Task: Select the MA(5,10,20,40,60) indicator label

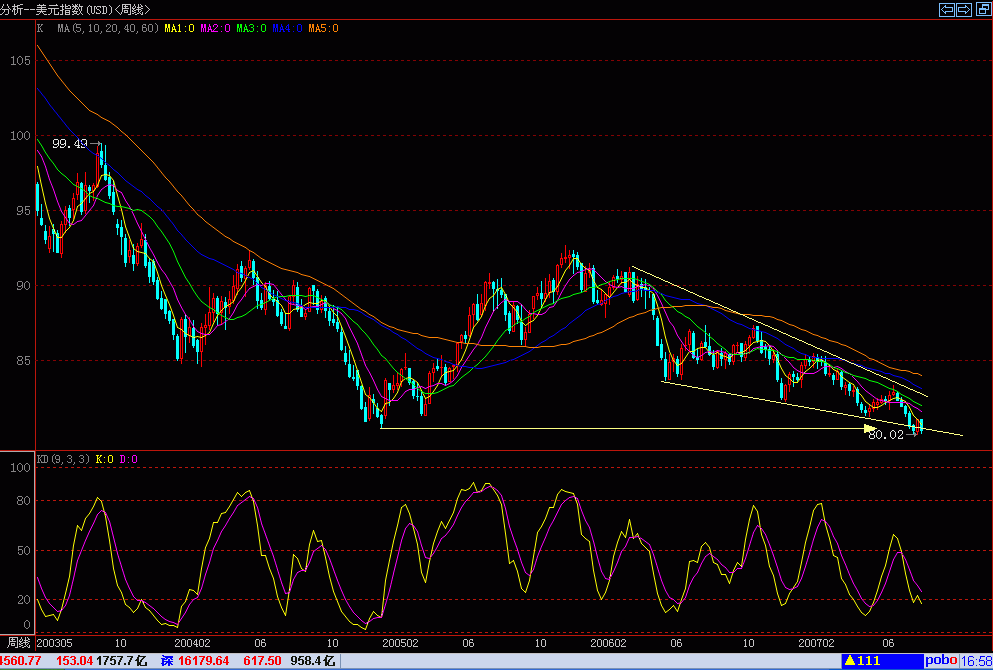Action: click(x=104, y=29)
